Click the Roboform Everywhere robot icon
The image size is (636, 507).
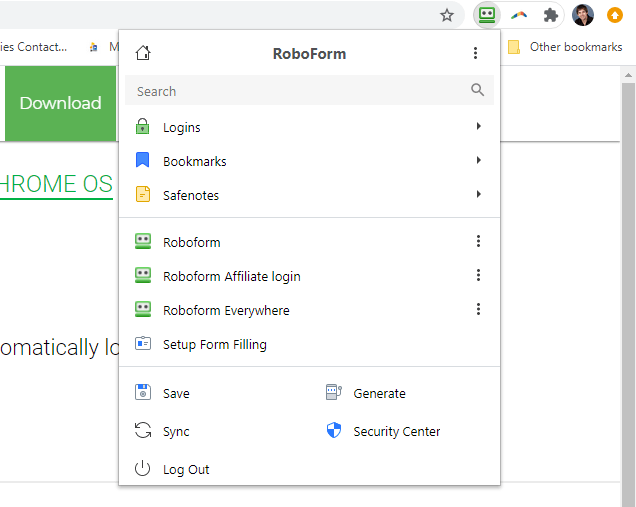point(143,309)
